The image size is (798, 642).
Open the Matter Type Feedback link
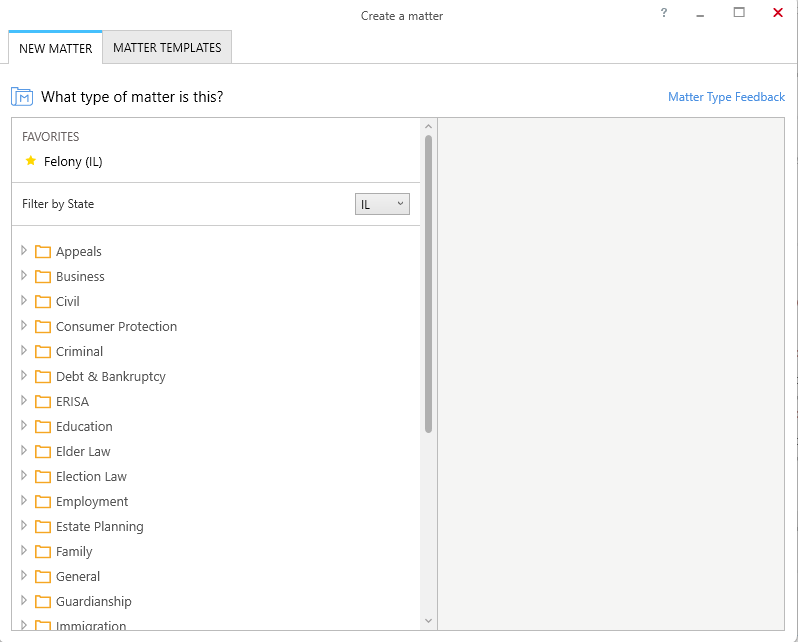(726, 97)
